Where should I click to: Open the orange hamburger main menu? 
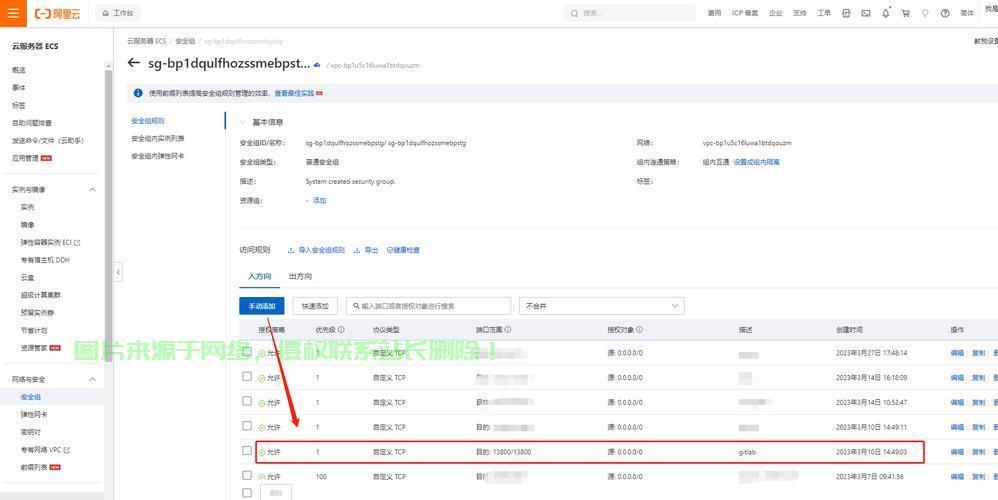[13, 13]
